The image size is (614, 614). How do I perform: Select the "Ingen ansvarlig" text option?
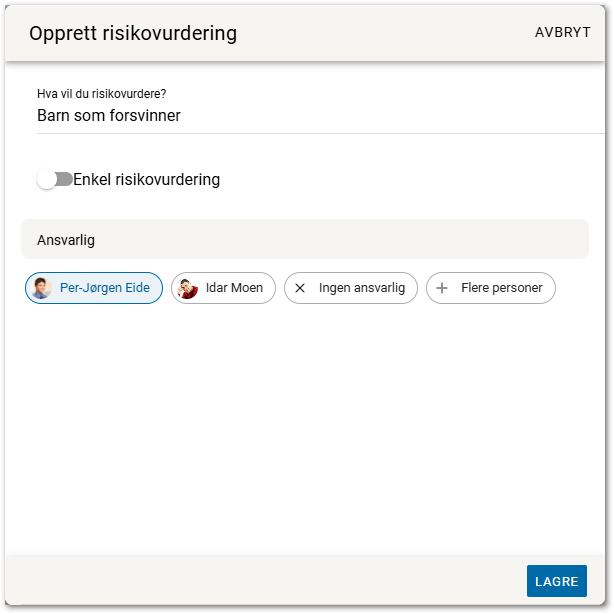coord(361,288)
